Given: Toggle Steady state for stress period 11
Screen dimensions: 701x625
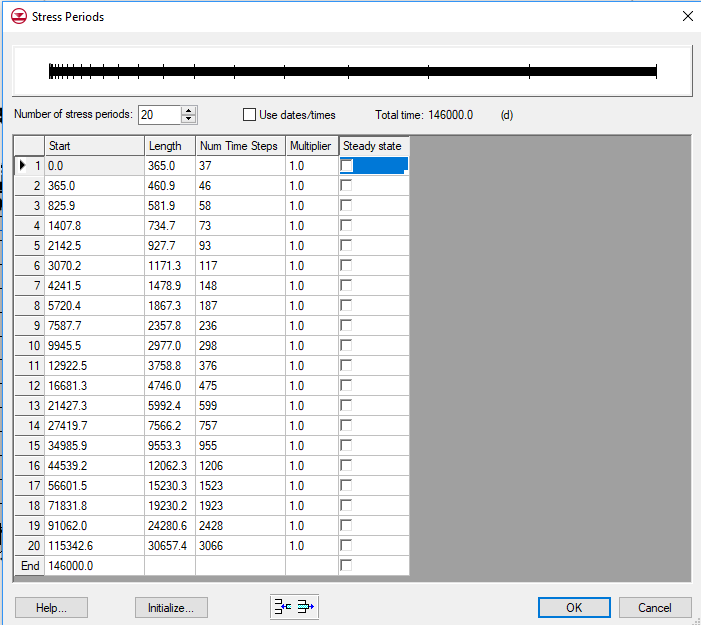Looking at the screenshot, I should coord(346,365).
